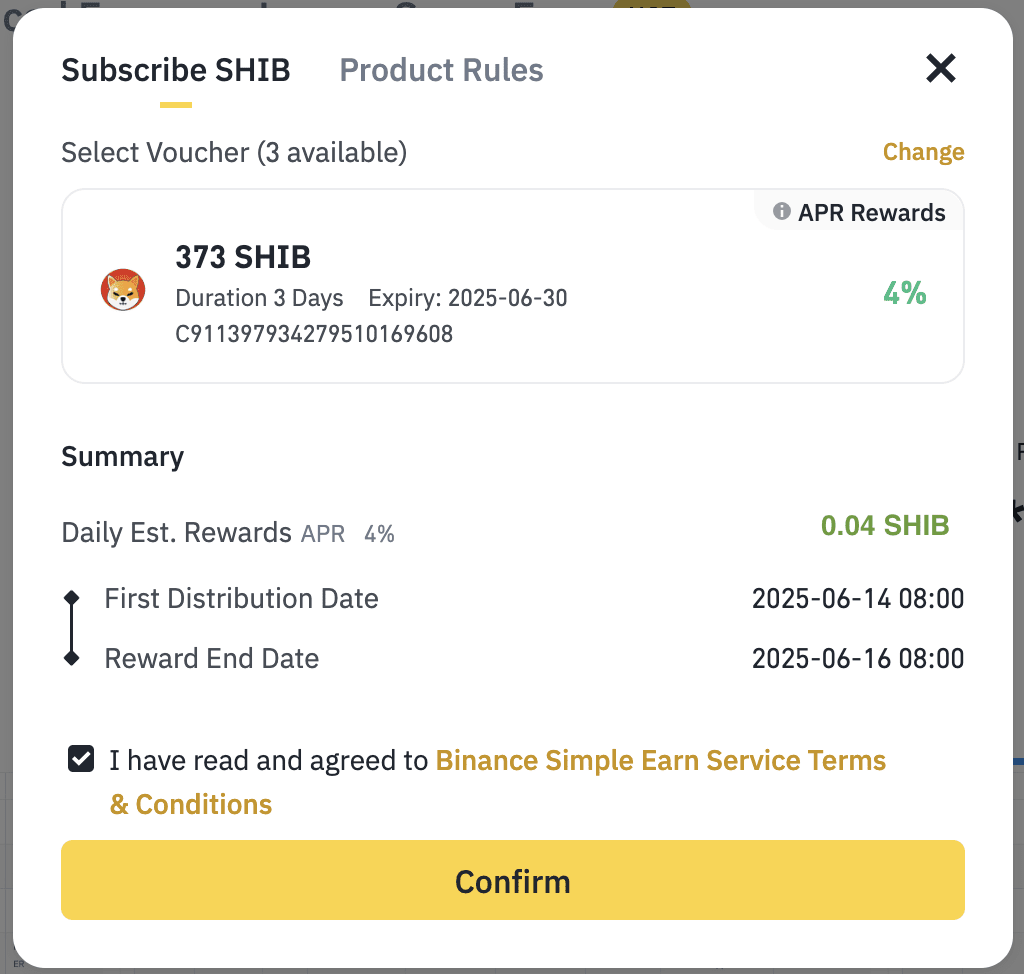Uncheck the Terms & Conditions agreement checkbox

coord(81,760)
